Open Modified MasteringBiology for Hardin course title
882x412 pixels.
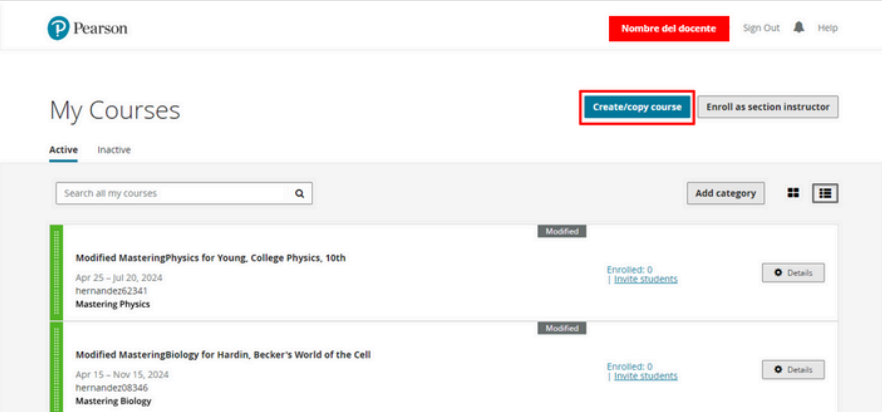click(223, 355)
